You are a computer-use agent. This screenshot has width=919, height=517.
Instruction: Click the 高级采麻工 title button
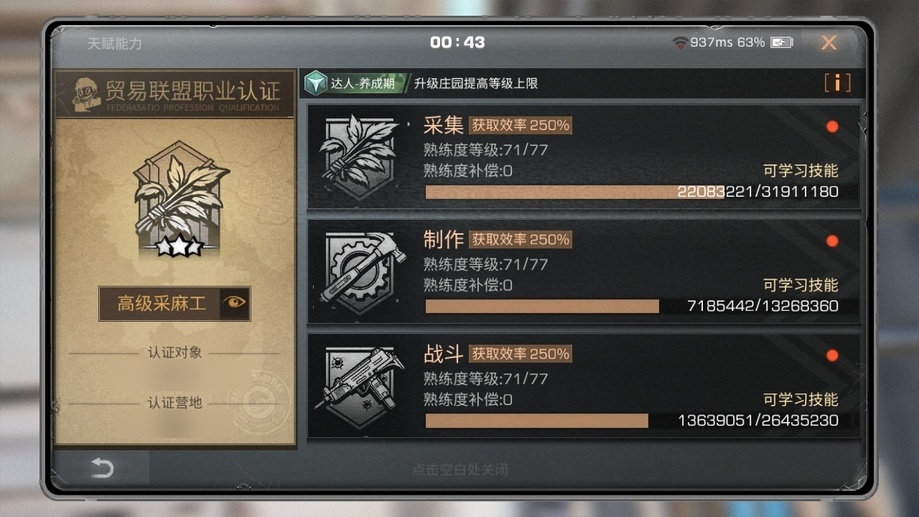click(x=160, y=303)
